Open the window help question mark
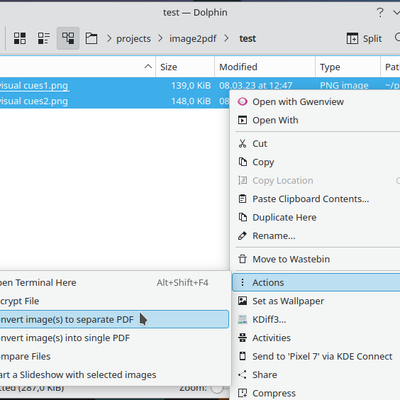This screenshot has height=400, width=400. (380, 13)
